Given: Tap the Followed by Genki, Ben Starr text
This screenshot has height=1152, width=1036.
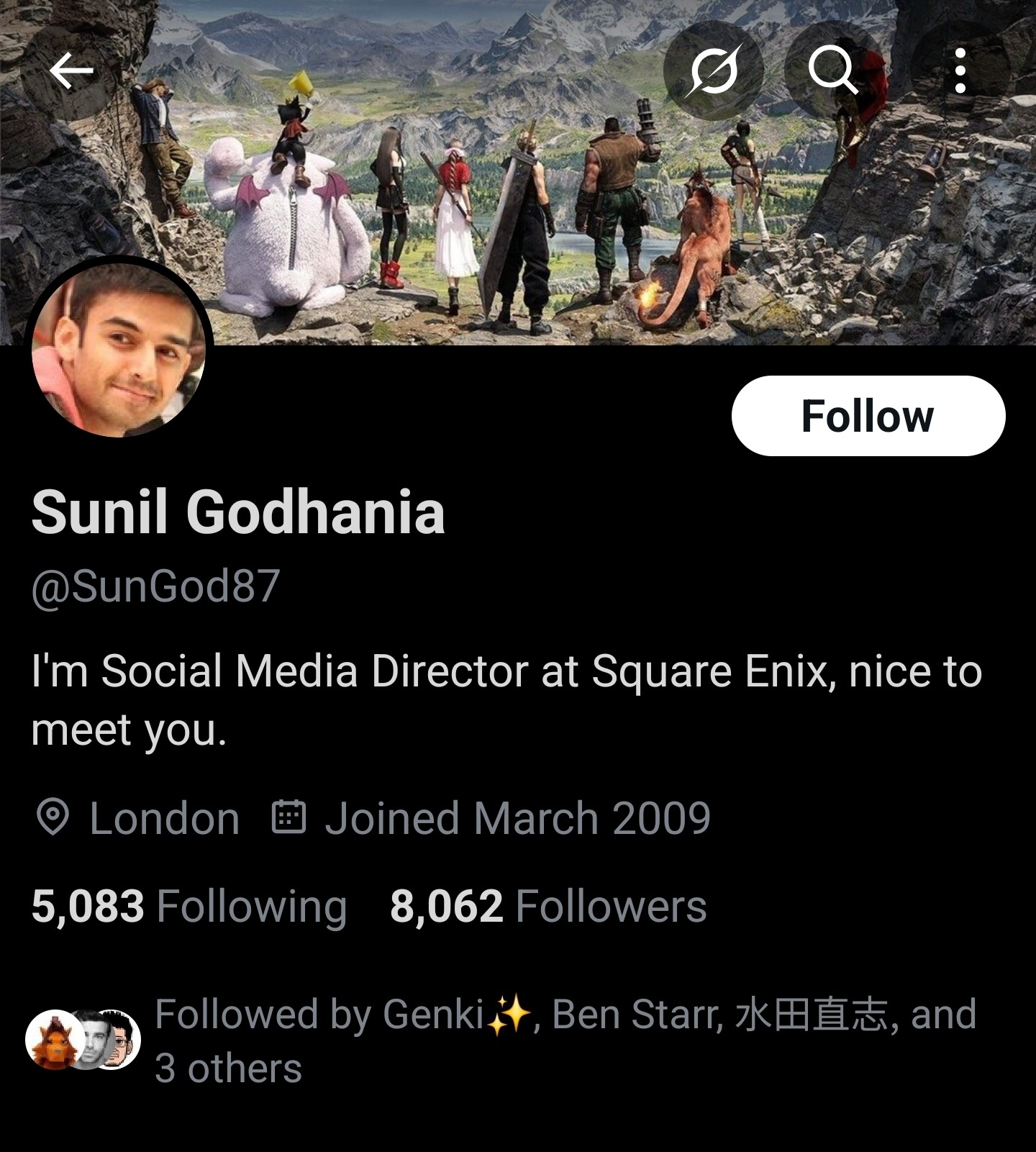Looking at the screenshot, I should click(565, 1040).
